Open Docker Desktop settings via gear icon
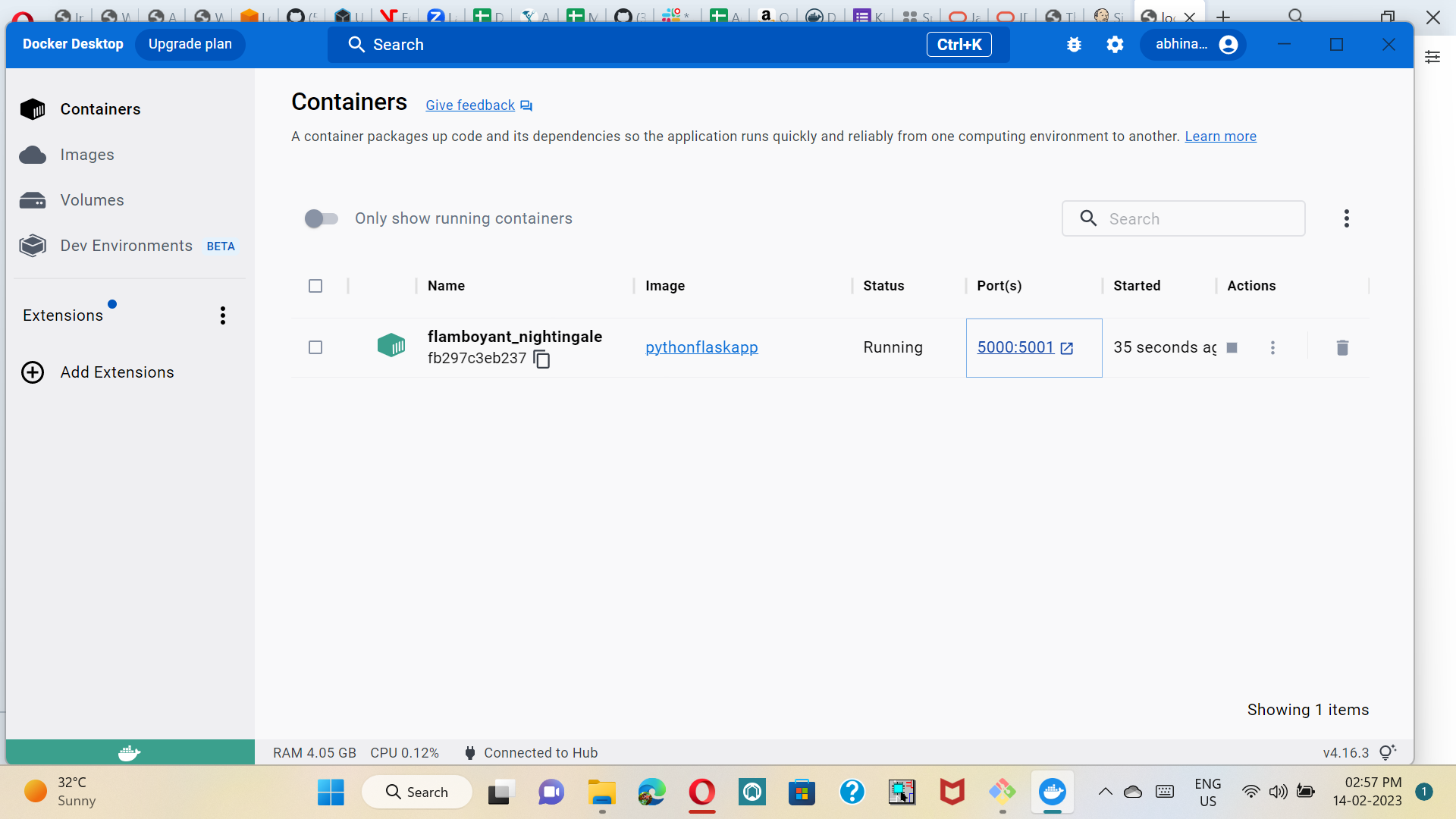The height and width of the screenshot is (819, 1456). coord(1115,44)
